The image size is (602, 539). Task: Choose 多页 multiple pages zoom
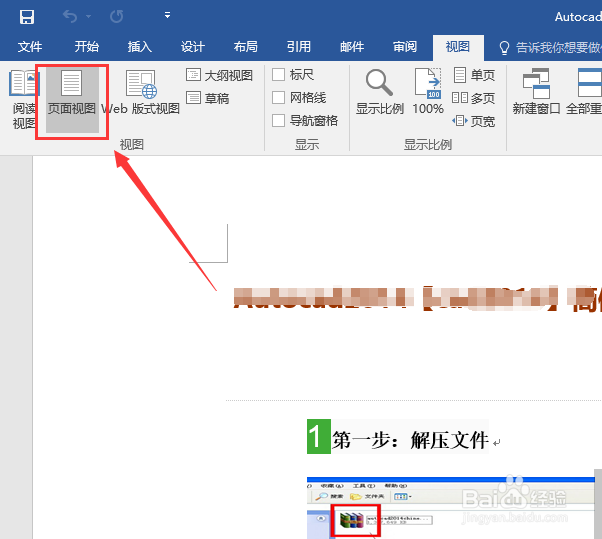pos(474,98)
